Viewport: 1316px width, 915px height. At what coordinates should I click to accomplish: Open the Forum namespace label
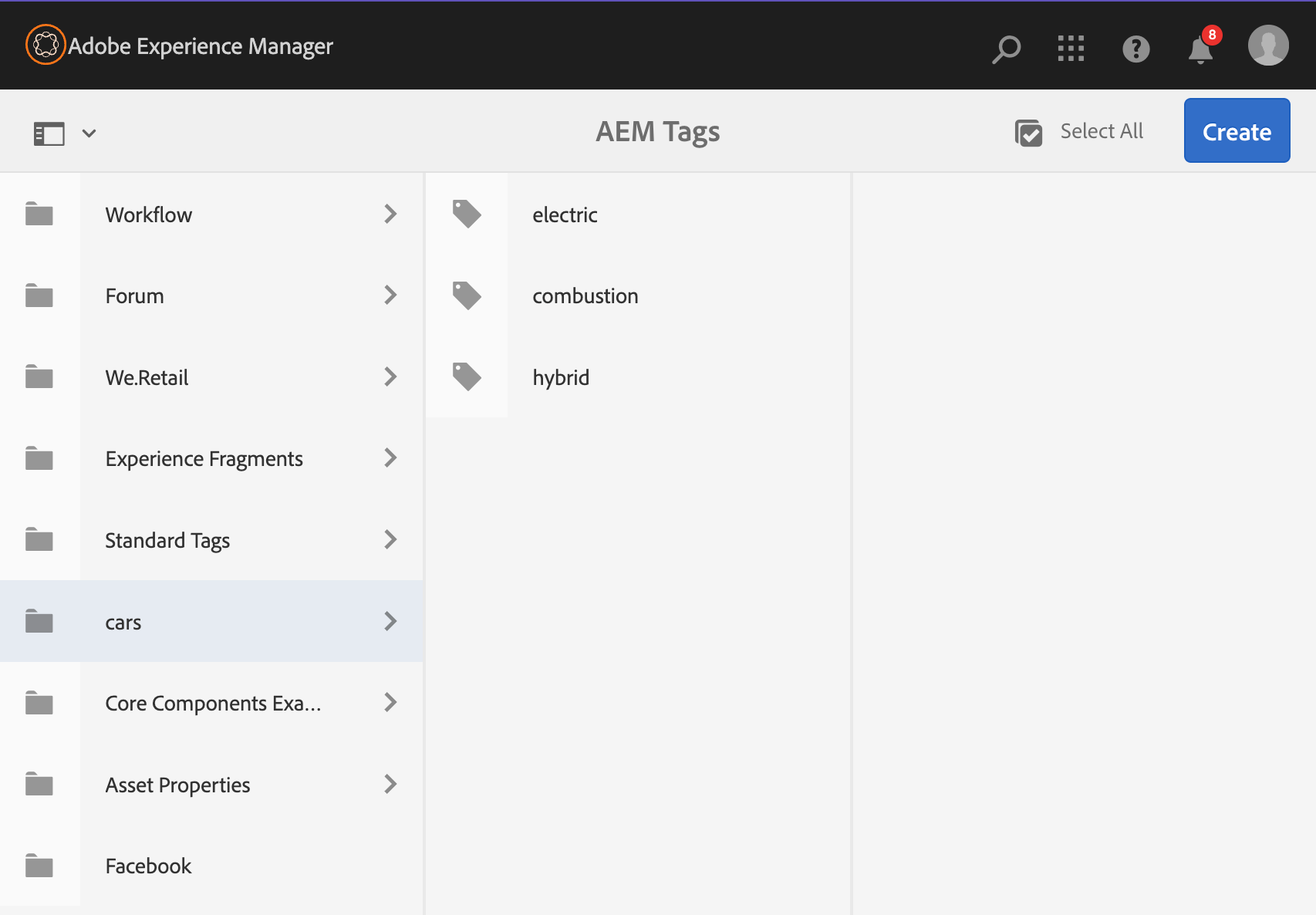click(135, 296)
